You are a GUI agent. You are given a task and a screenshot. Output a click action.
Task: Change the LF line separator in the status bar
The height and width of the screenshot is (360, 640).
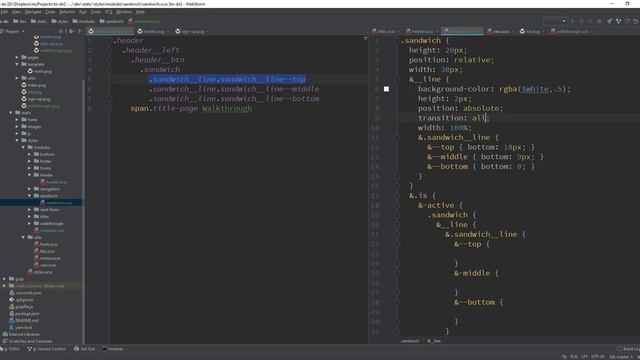click(584, 357)
